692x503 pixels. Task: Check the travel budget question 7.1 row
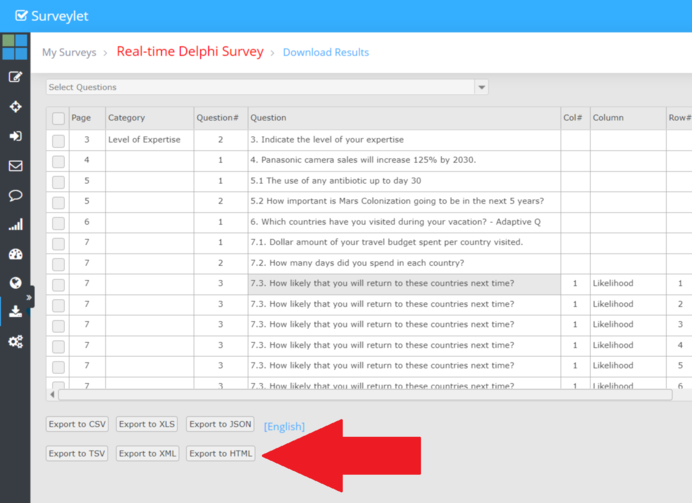coord(58,244)
